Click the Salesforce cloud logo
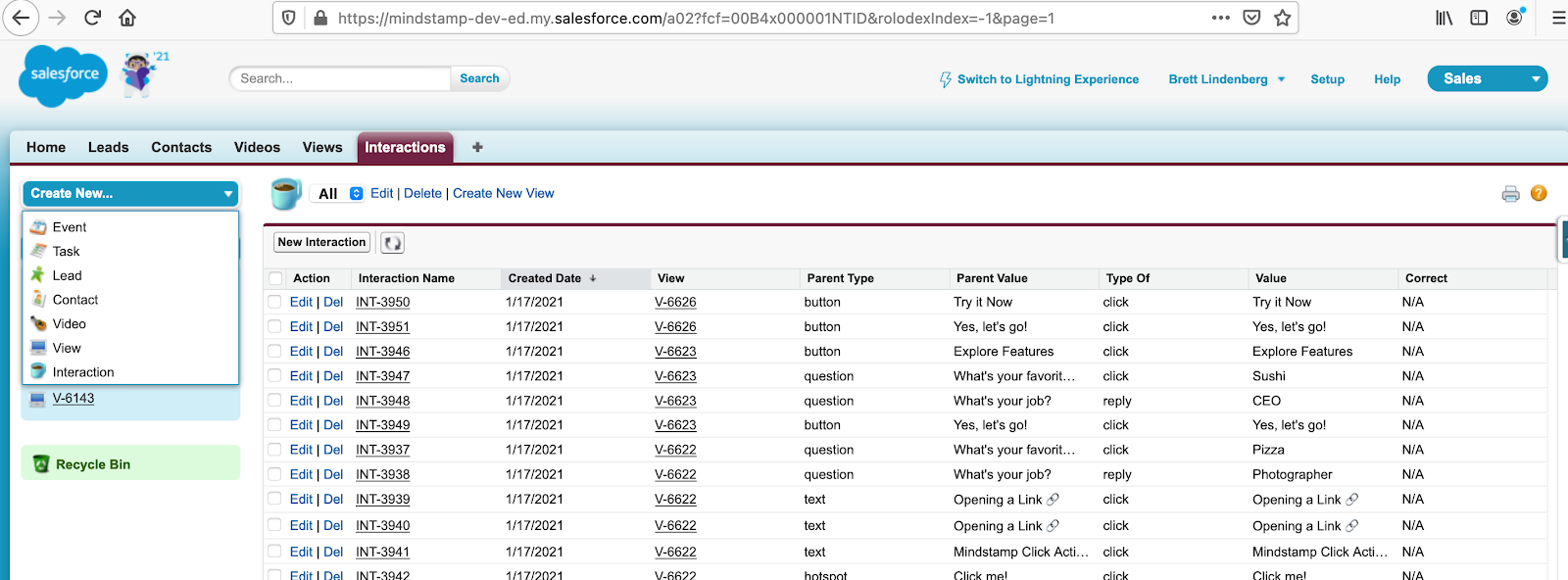1568x580 pixels. click(64, 74)
